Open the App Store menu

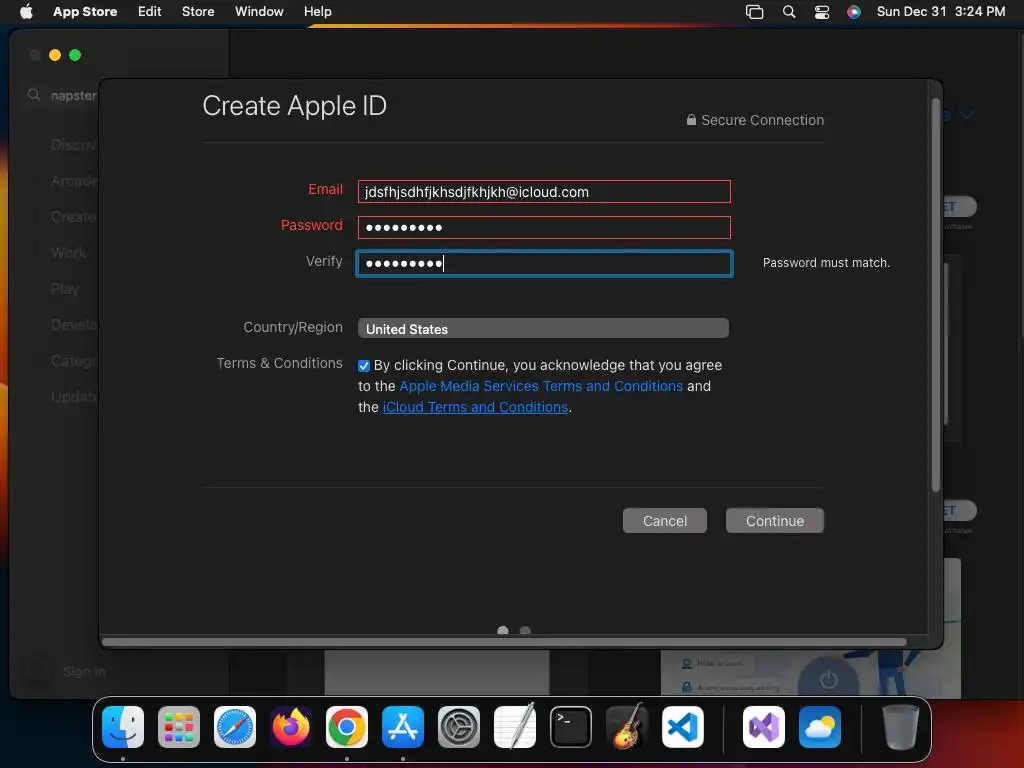pyautogui.click(x=85, y=11)
